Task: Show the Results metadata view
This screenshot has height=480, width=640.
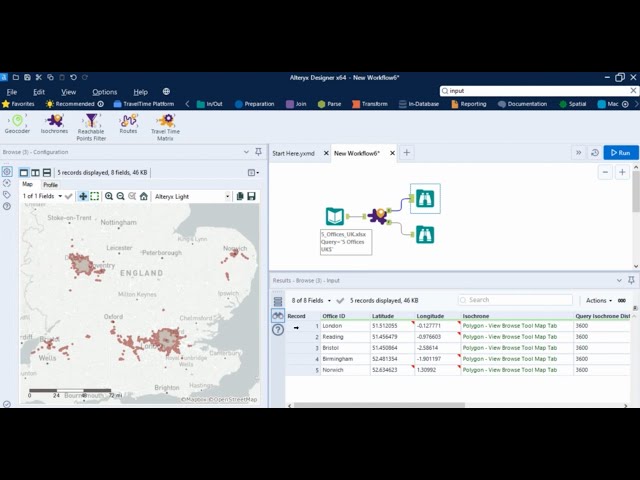Action: tap(278, 302)
